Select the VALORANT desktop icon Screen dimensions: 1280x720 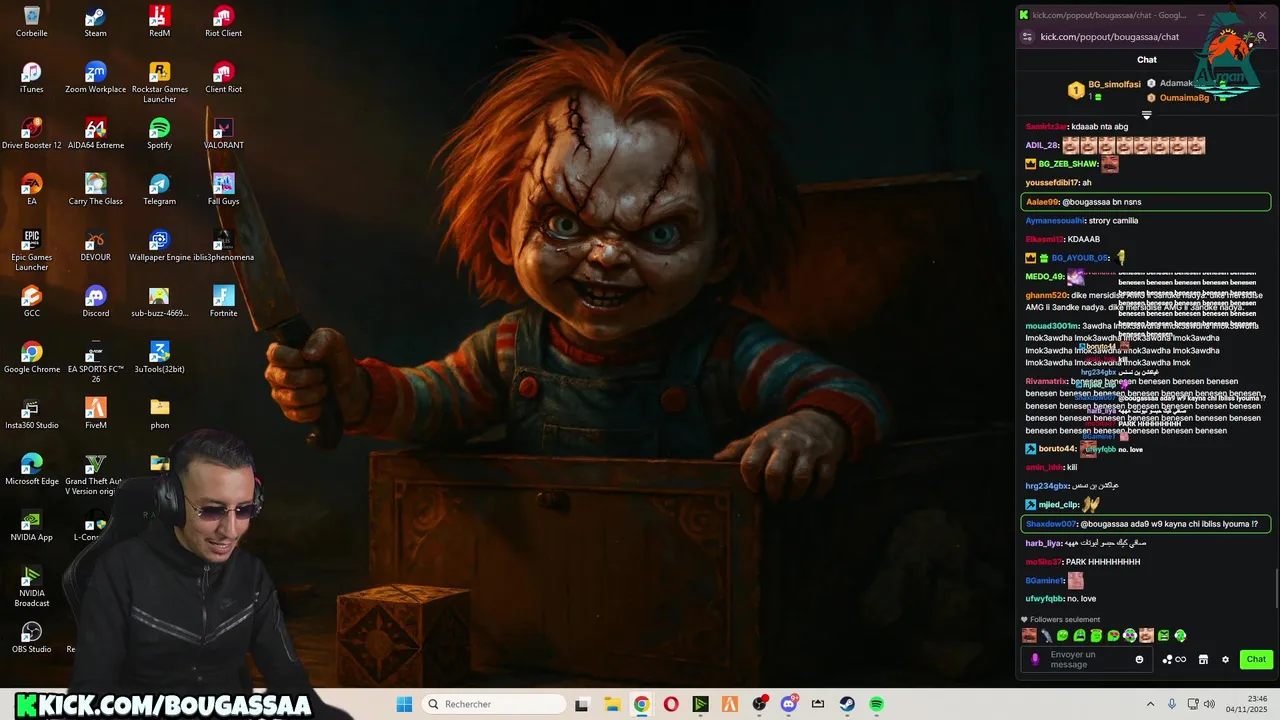tap(223, 133)
